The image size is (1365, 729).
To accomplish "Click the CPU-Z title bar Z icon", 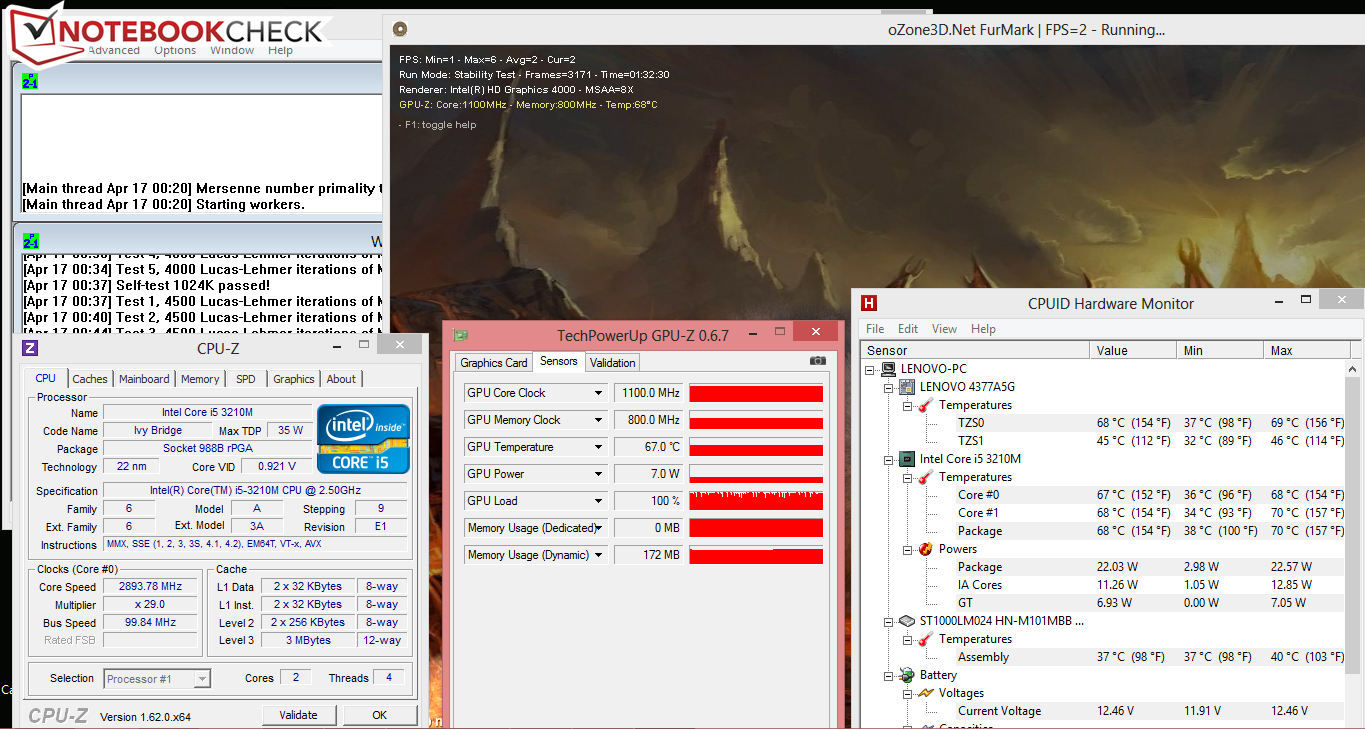I will (x=30, y=348).
